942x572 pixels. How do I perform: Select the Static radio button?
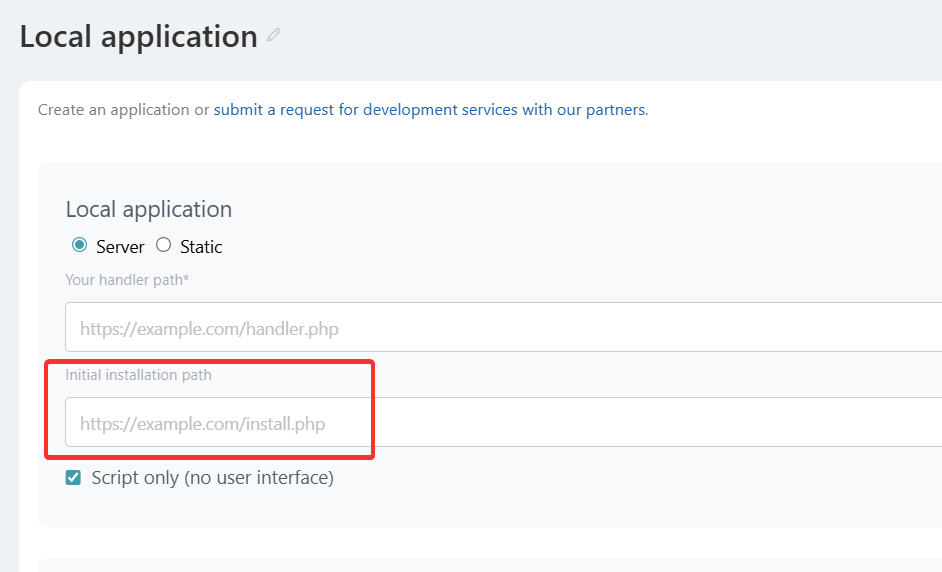(x=163, y=246)
